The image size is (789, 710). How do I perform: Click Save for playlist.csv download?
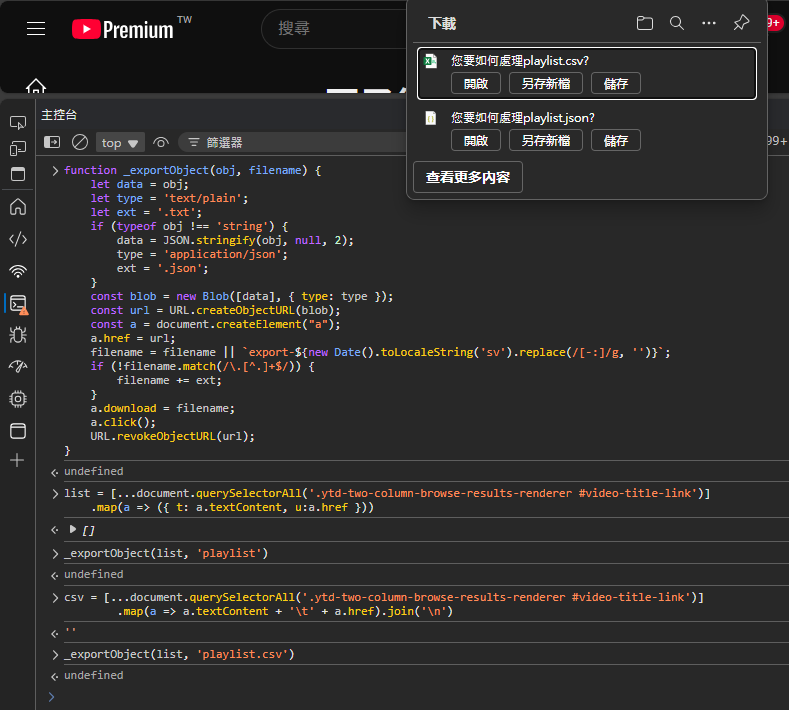coord(615,83)
